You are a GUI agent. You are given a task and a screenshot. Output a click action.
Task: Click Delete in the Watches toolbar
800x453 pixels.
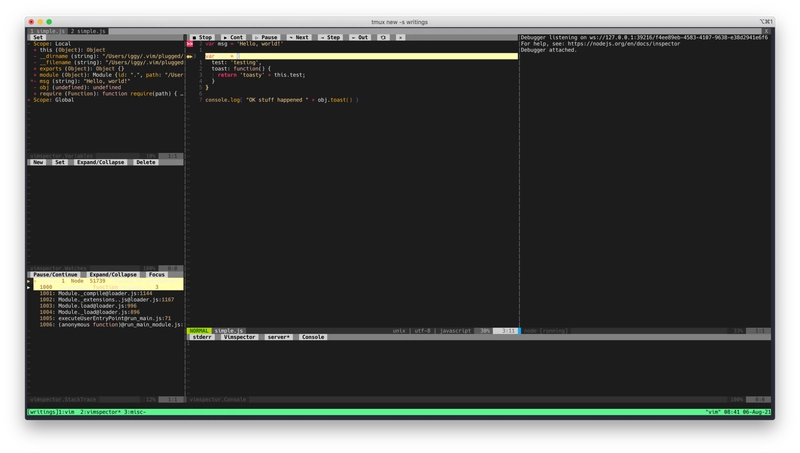pyautogui.click(x=145, y=162)
